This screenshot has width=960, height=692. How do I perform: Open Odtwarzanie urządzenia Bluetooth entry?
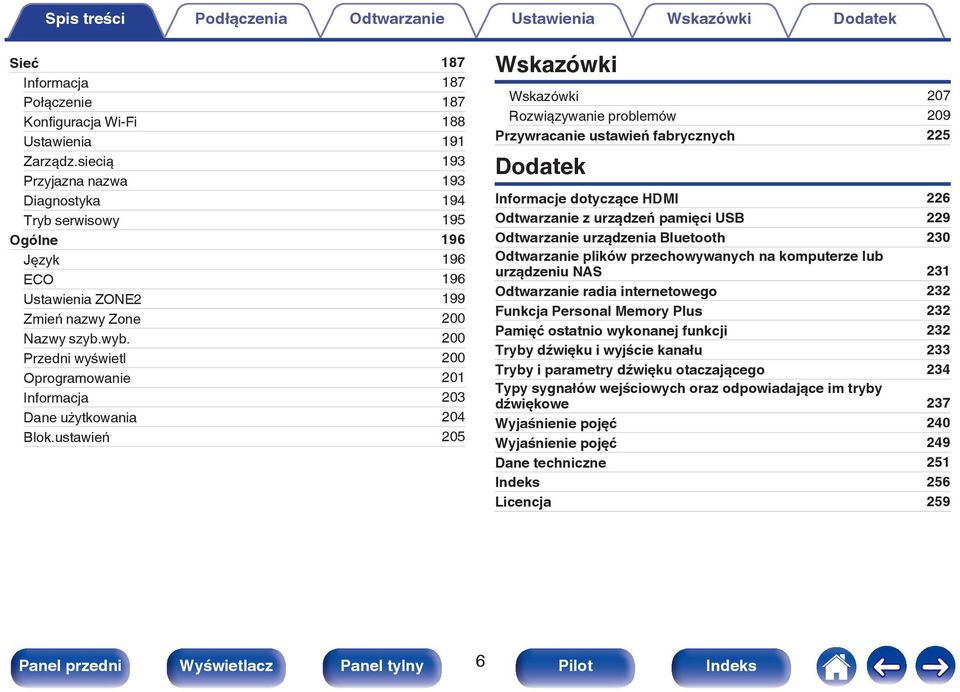tap(722, 238)
